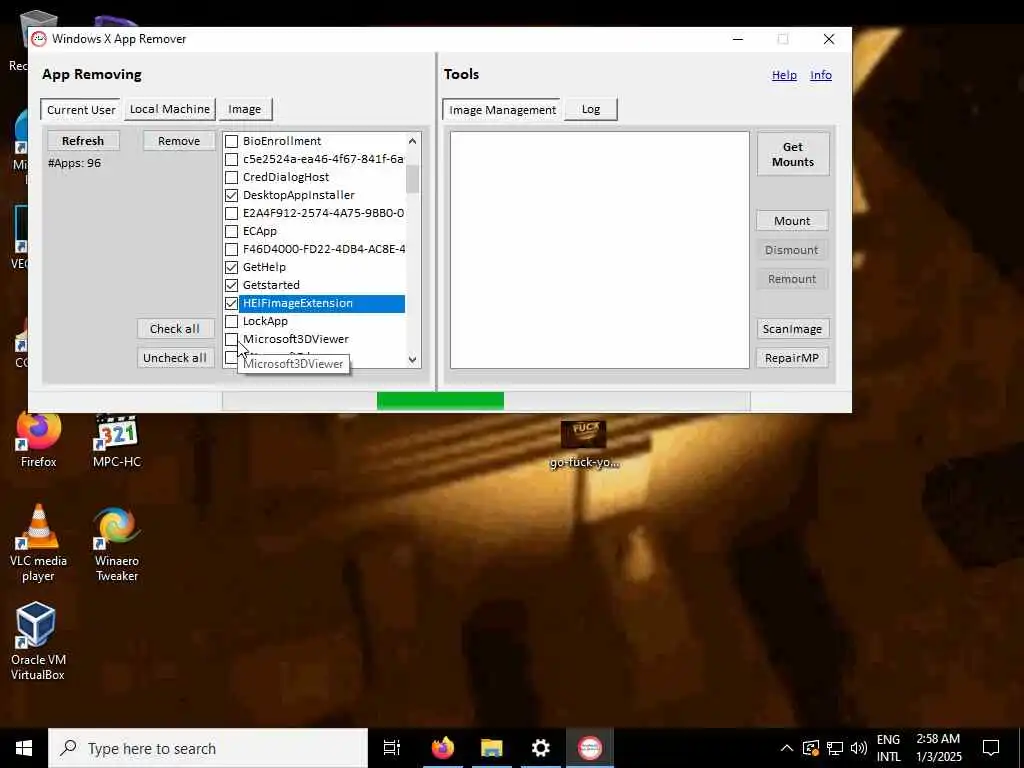This screenshot has width=1024, height=768.
Task: Switch to the Image tab
Action: (x=245, y=109)
